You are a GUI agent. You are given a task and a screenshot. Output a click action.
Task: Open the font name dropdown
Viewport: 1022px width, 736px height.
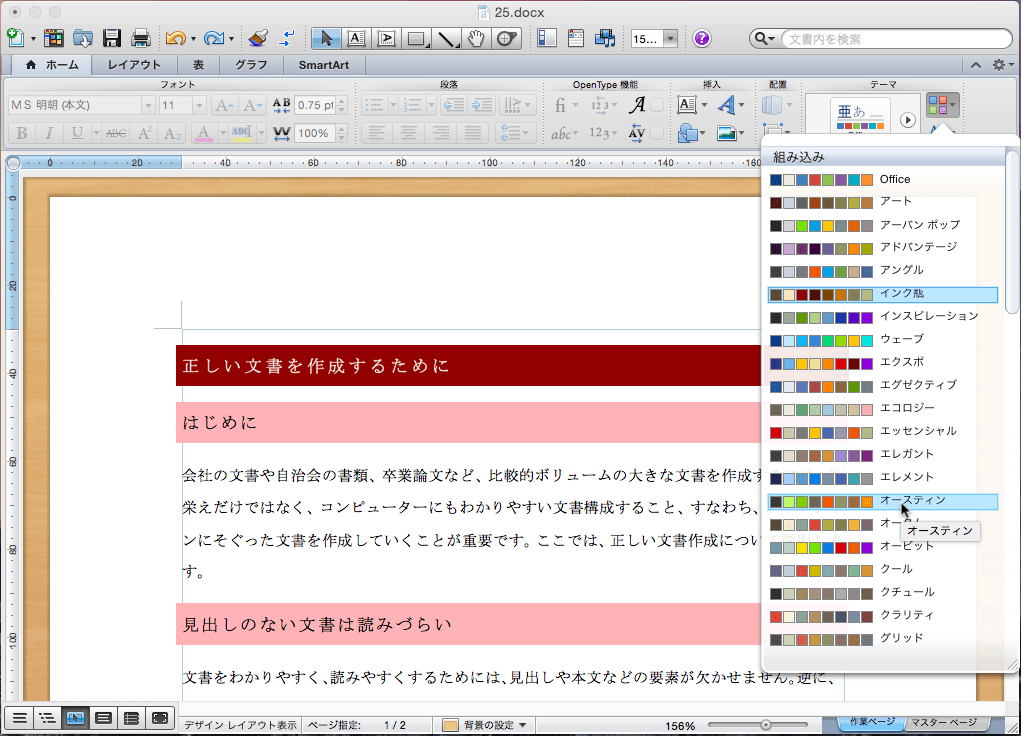point(148,105)
